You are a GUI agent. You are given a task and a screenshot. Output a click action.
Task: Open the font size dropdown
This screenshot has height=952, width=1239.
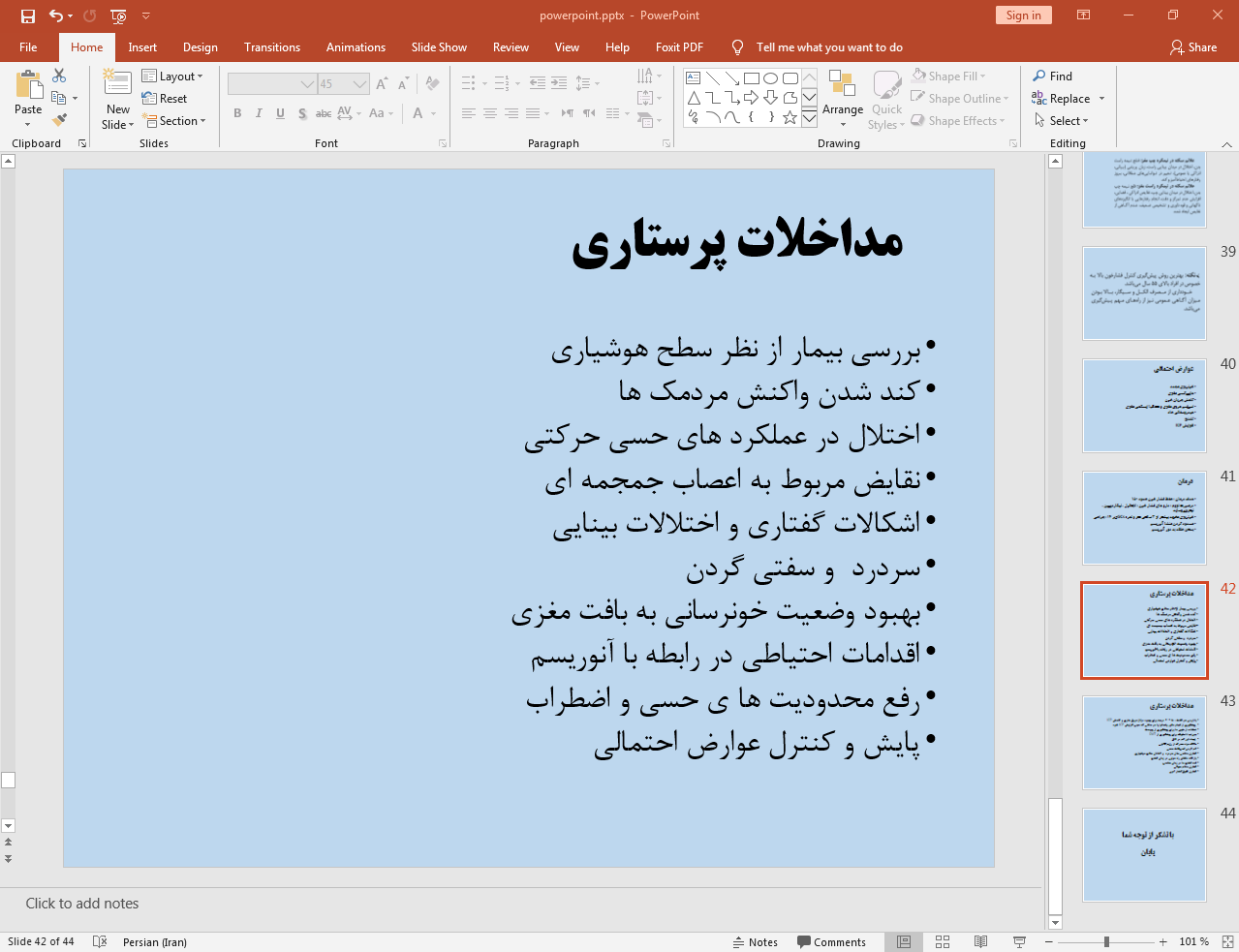[x=360, y=84]
